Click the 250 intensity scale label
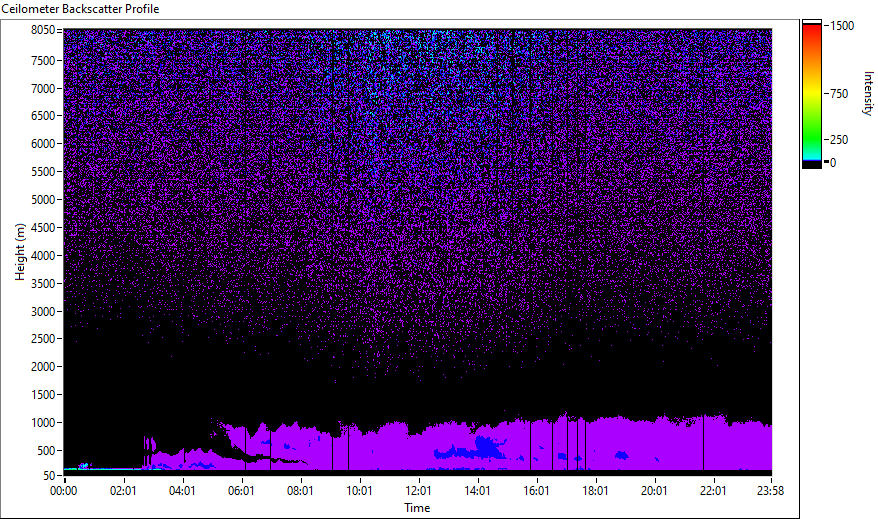The height and width of the screenshot is (519, 878). [839, 140]
